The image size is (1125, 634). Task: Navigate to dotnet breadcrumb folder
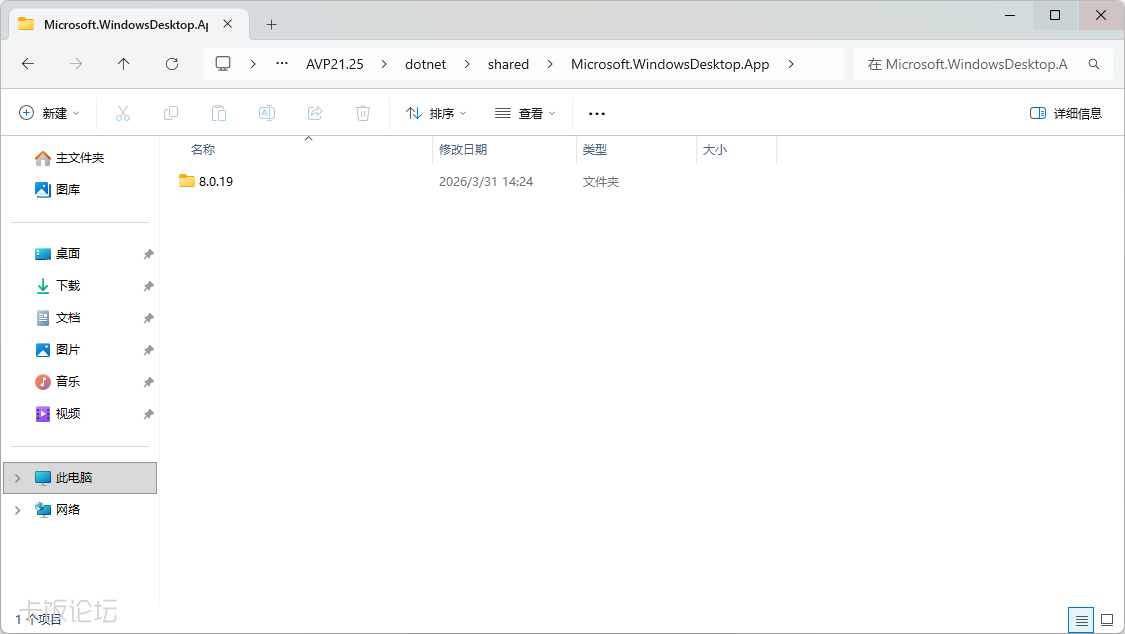(x=425, y=64)
